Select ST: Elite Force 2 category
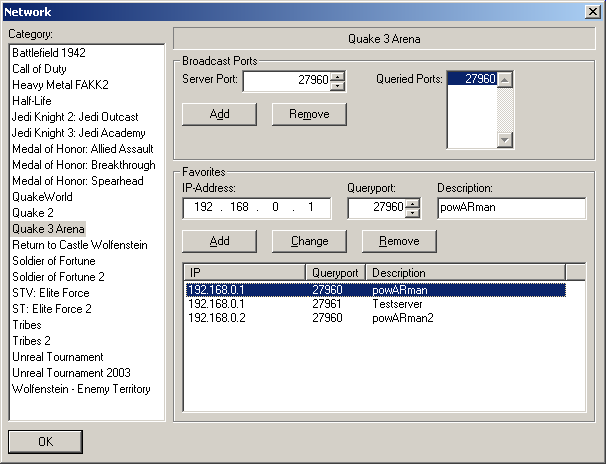606x464 pixels. pyautogui.click(x=52, y=309)
